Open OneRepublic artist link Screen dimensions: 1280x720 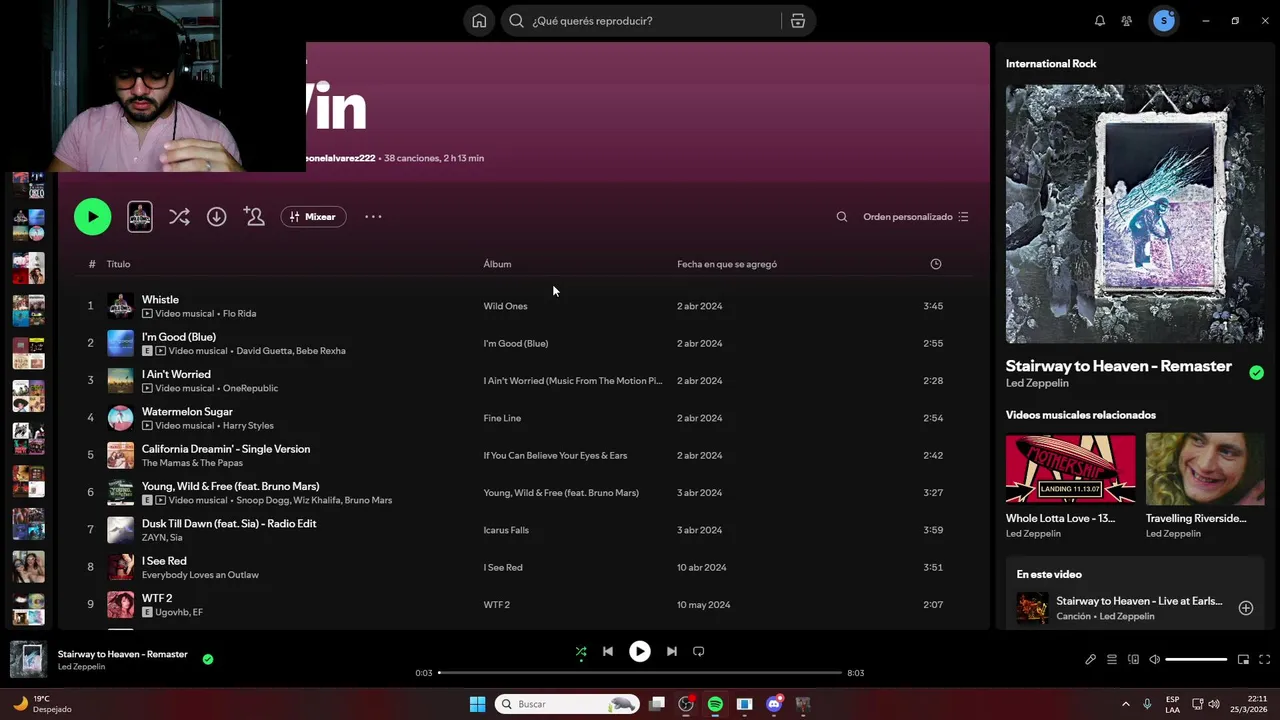[250, 388]
